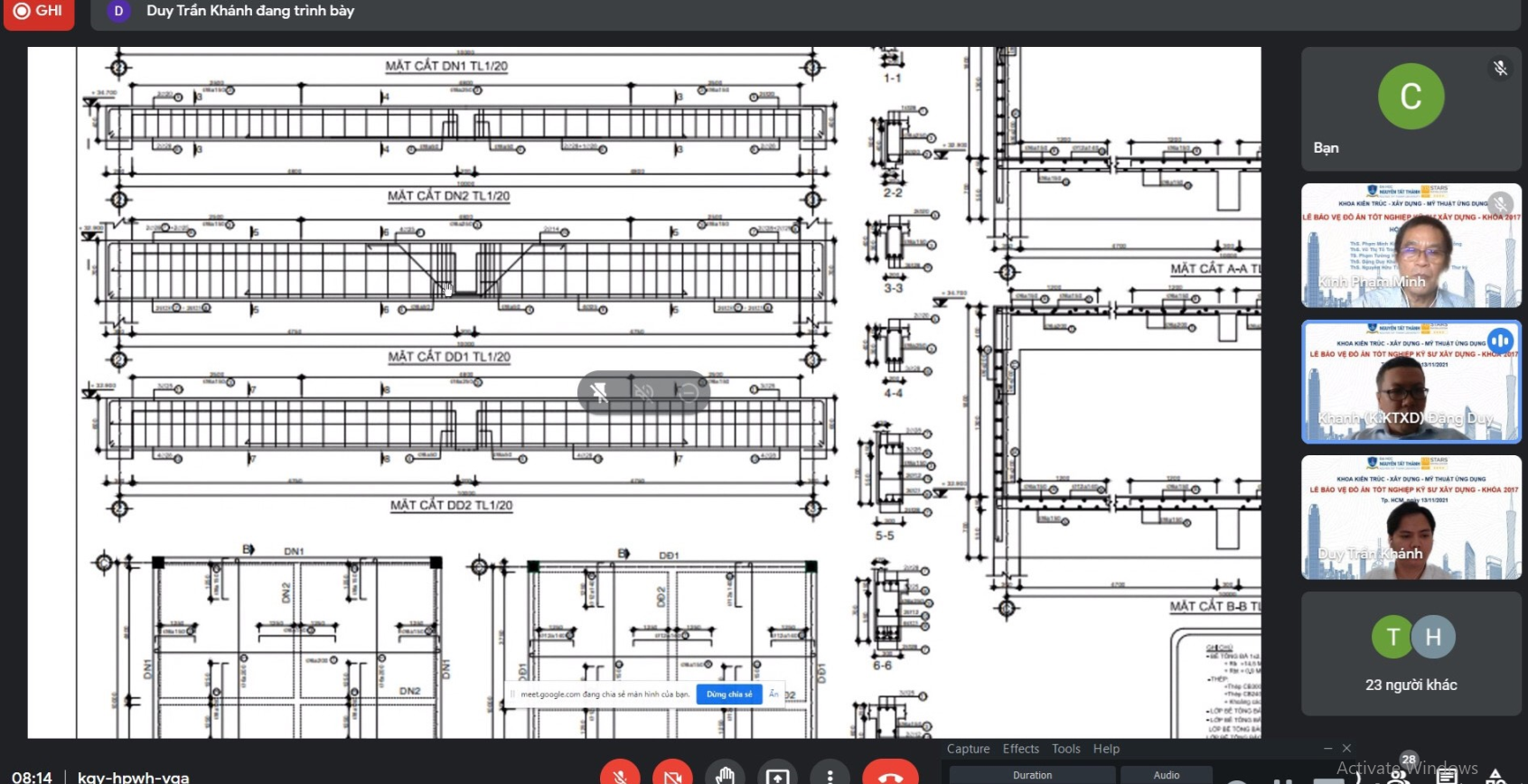Screen dimensions: 1528x784
Task: Open the Capture menu
Action: pos(968,749)
